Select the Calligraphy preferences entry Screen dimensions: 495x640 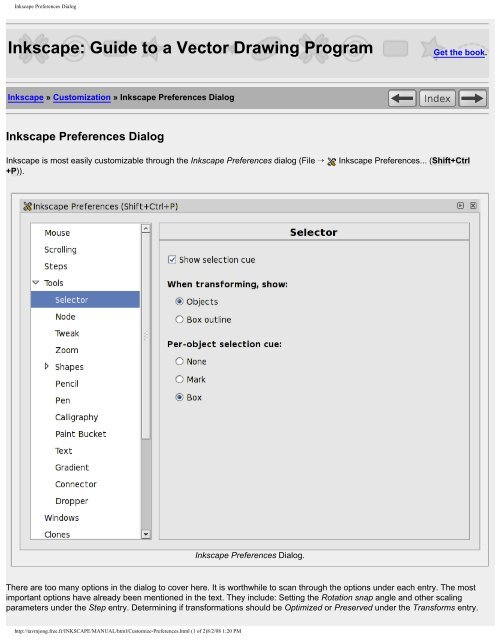[77, 417]
